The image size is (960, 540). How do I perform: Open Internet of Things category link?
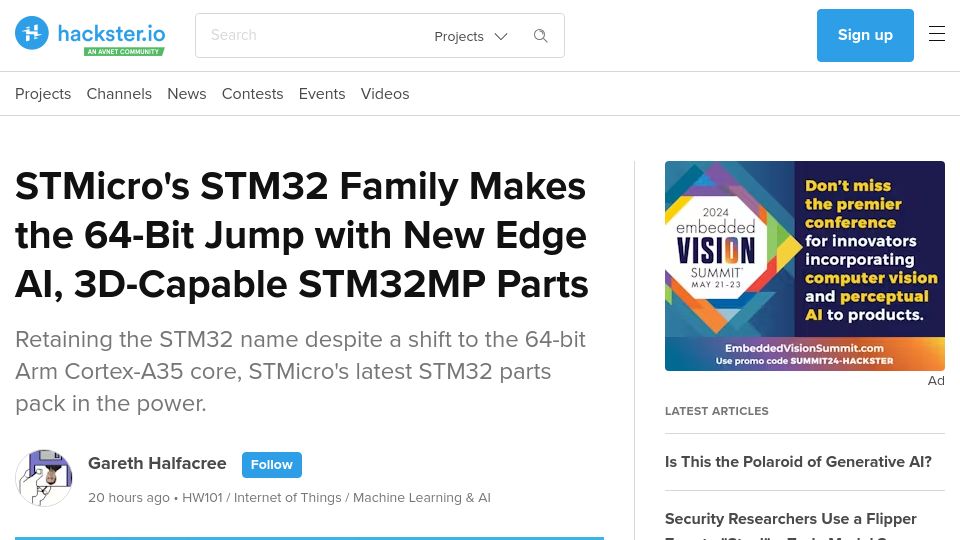[x=287, y=498]
